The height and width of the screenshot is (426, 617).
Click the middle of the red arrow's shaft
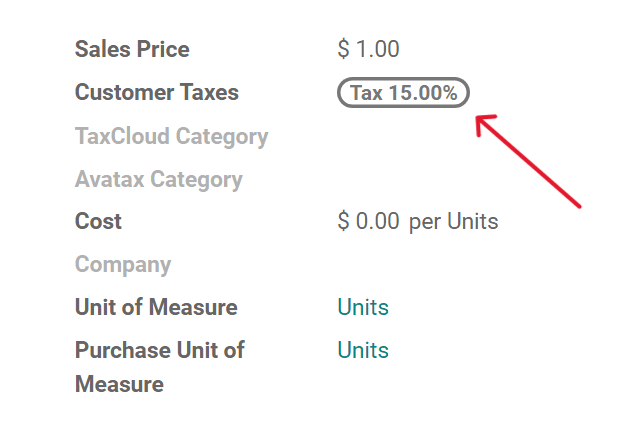(x=530, y=164)
